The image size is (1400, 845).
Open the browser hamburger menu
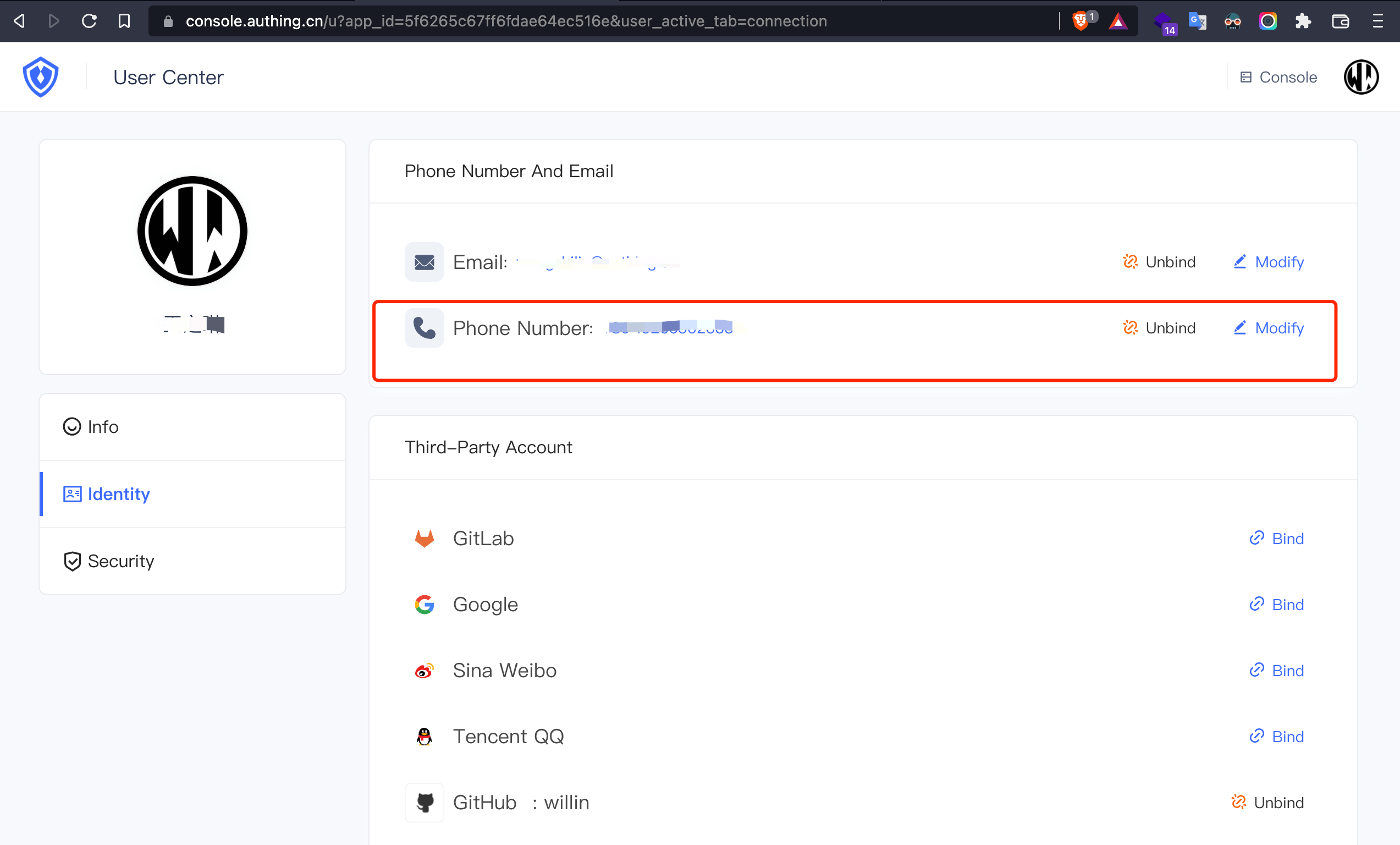[x=1378, y=21]
